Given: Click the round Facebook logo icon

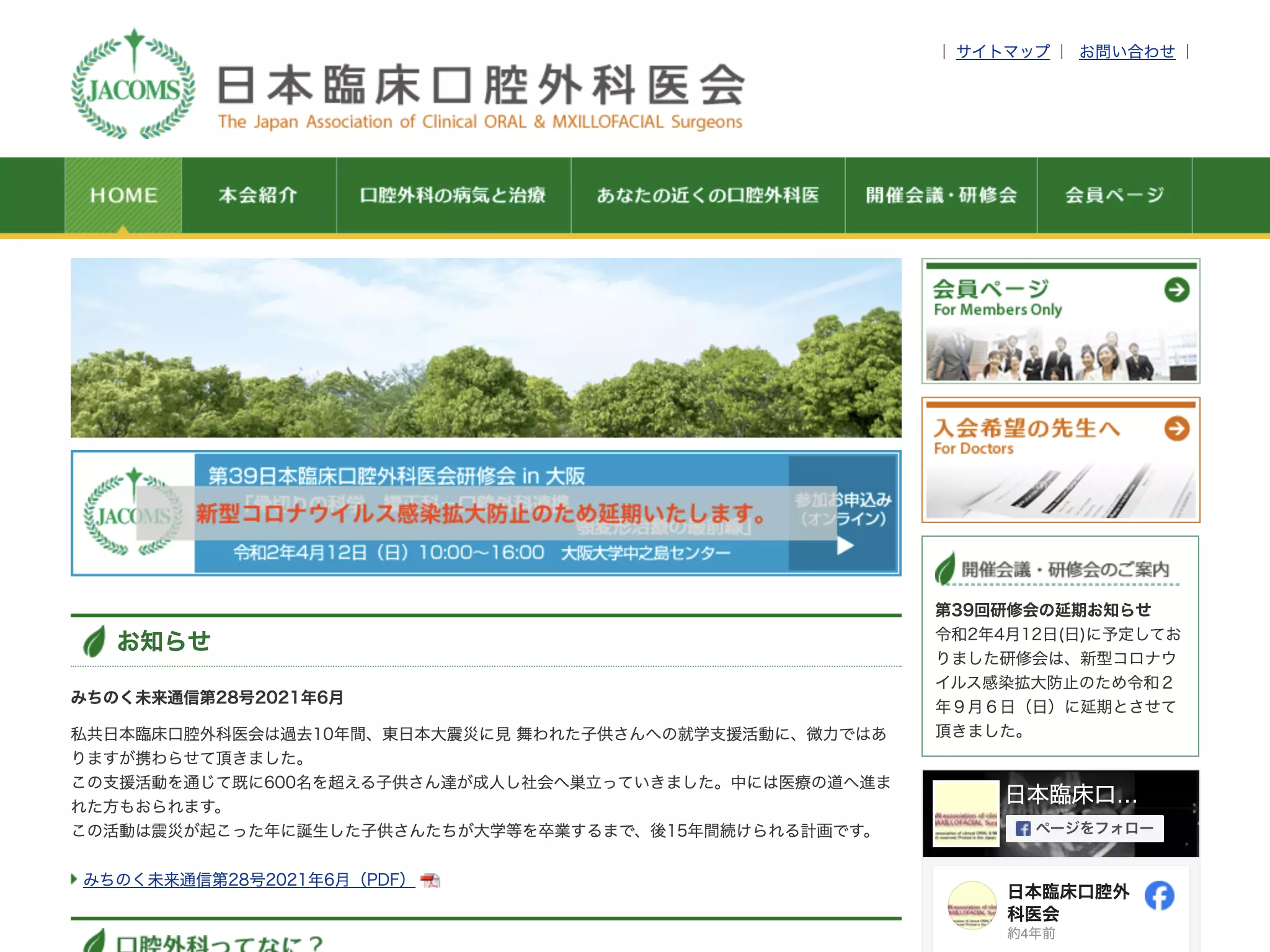Looking at the screenshot, I should point(1160,896).
